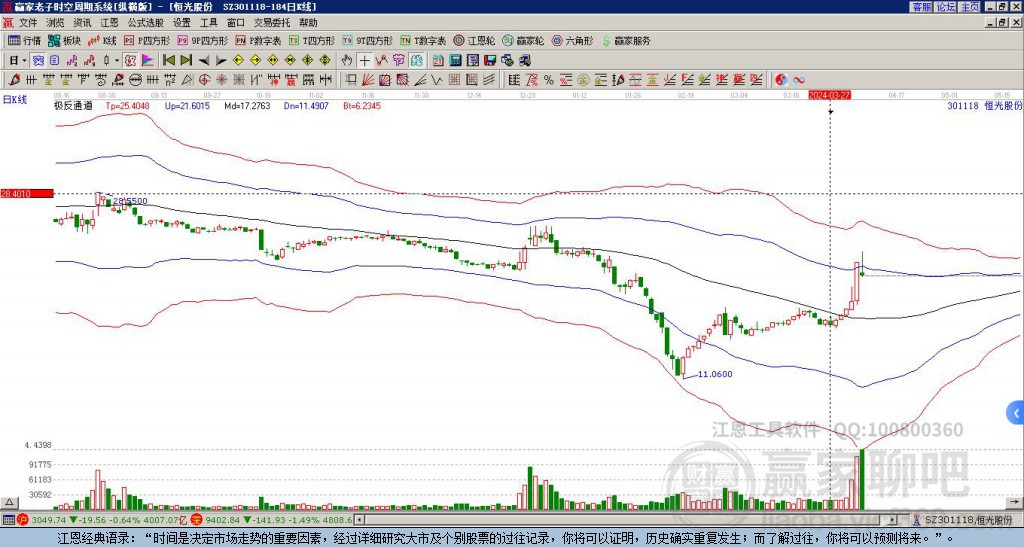Click the up-triangle button at volume panel

click(x=9, y=502)
